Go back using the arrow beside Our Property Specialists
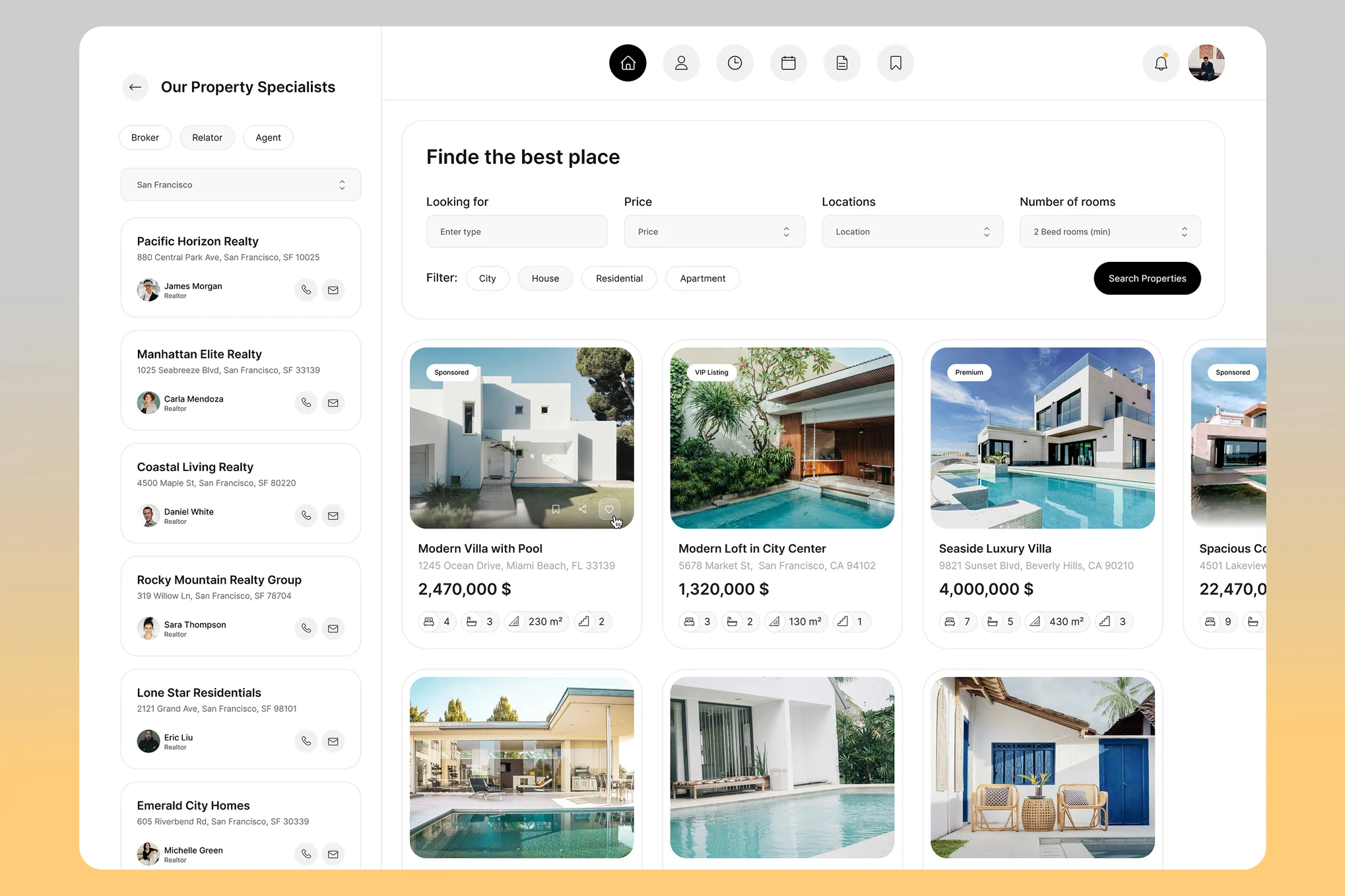This screenshot has width=1345, height=896. point(135,87)
